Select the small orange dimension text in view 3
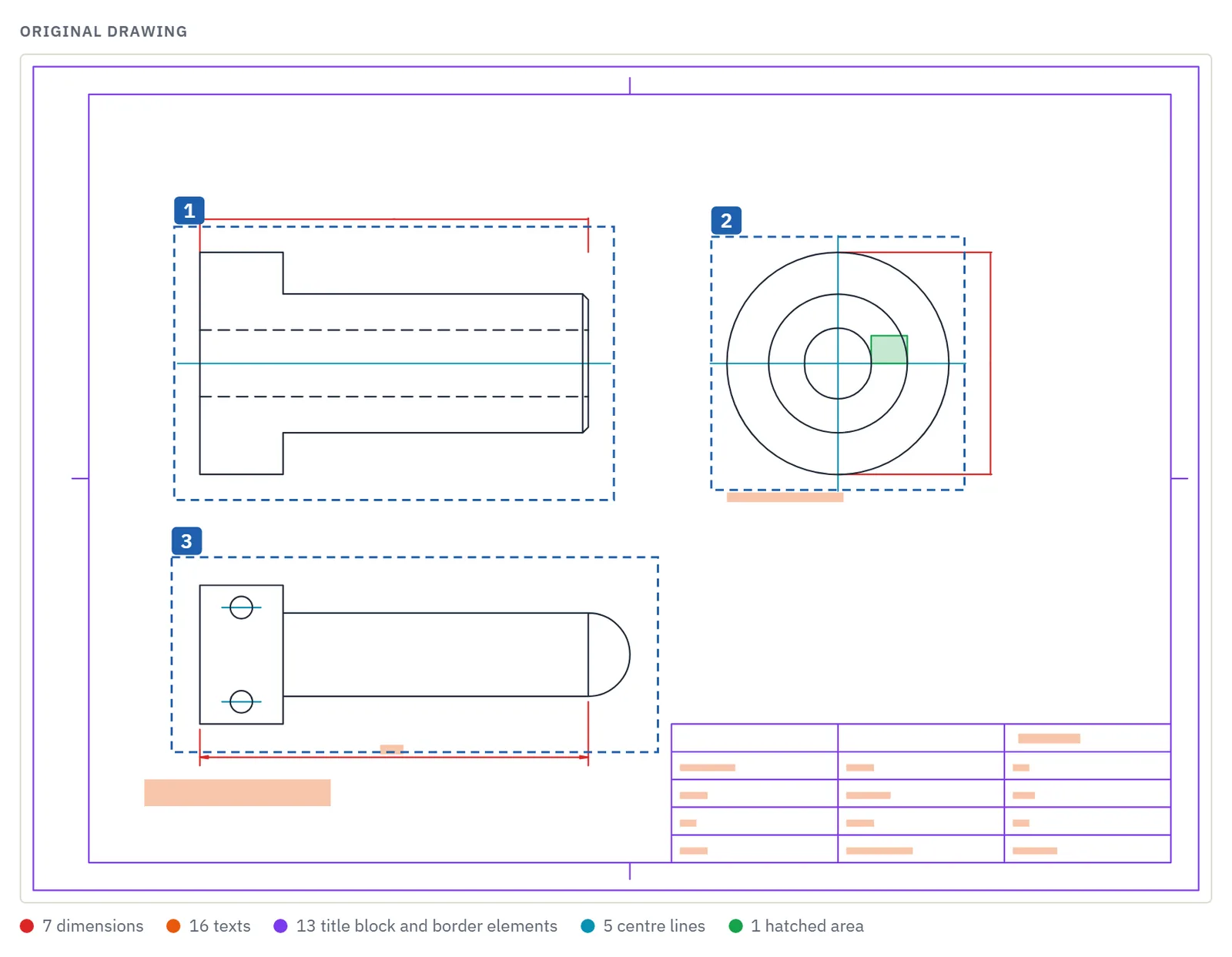1232x957 pixels. pos(391,749)
